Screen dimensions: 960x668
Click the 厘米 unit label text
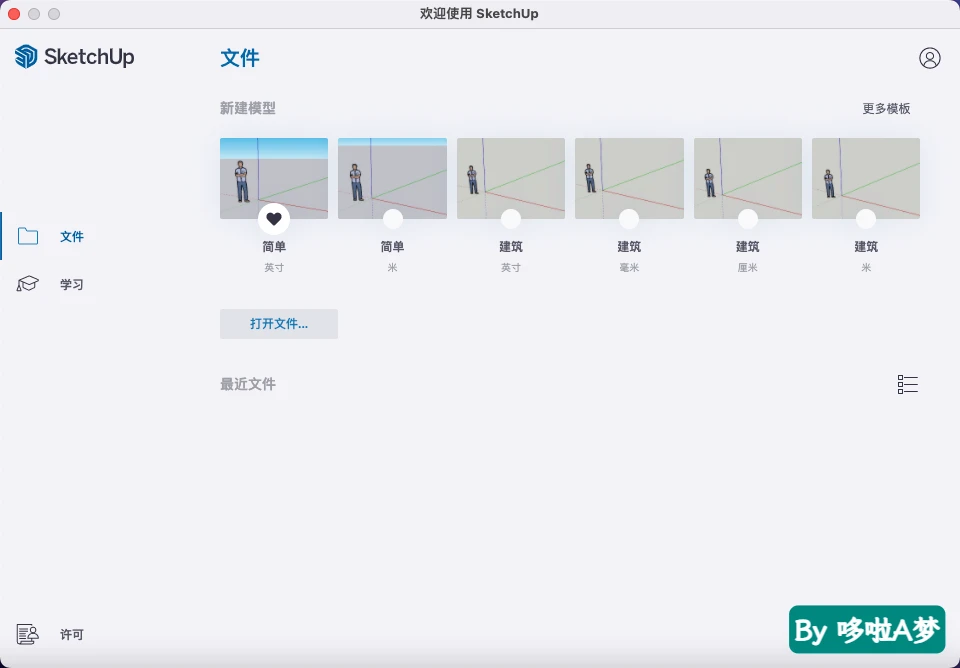[x=748, y=268]
